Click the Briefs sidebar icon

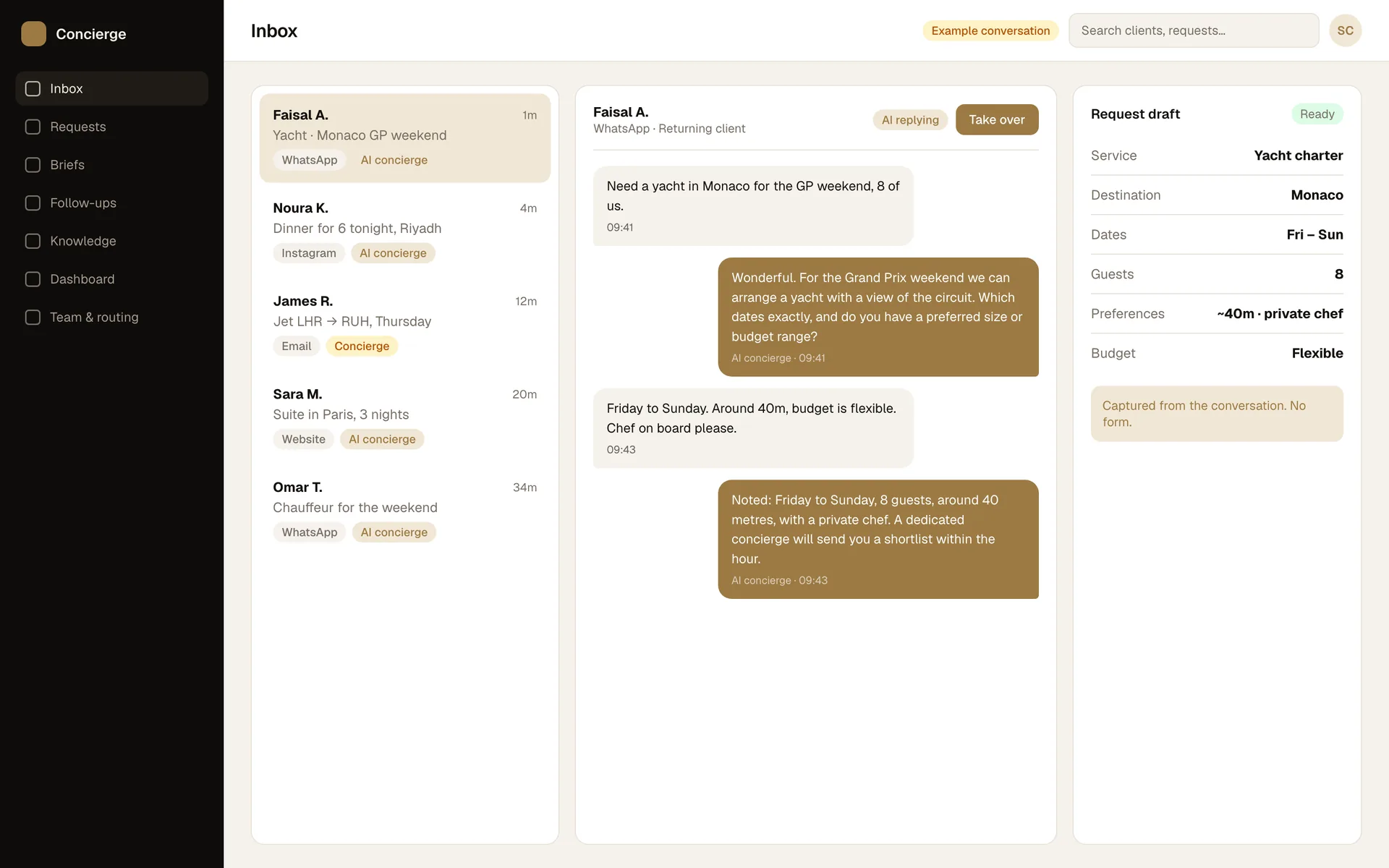click(x=33, y=165)
